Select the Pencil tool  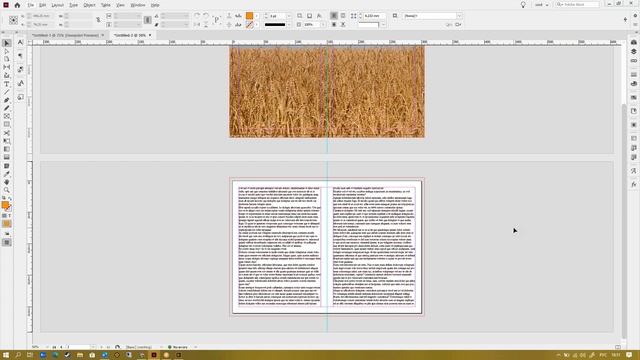7,109
